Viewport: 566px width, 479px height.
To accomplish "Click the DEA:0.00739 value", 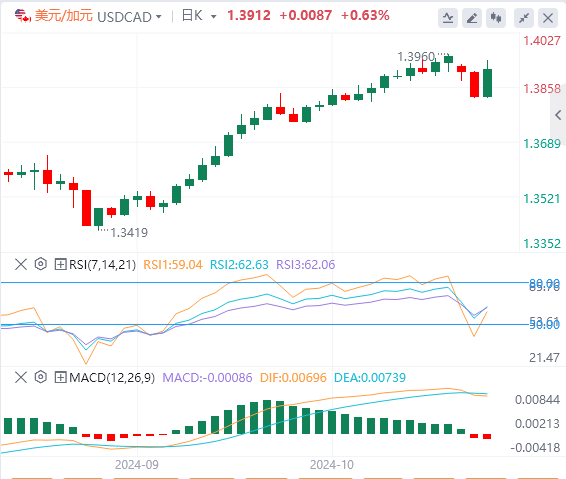I will (x=370, y=378).
